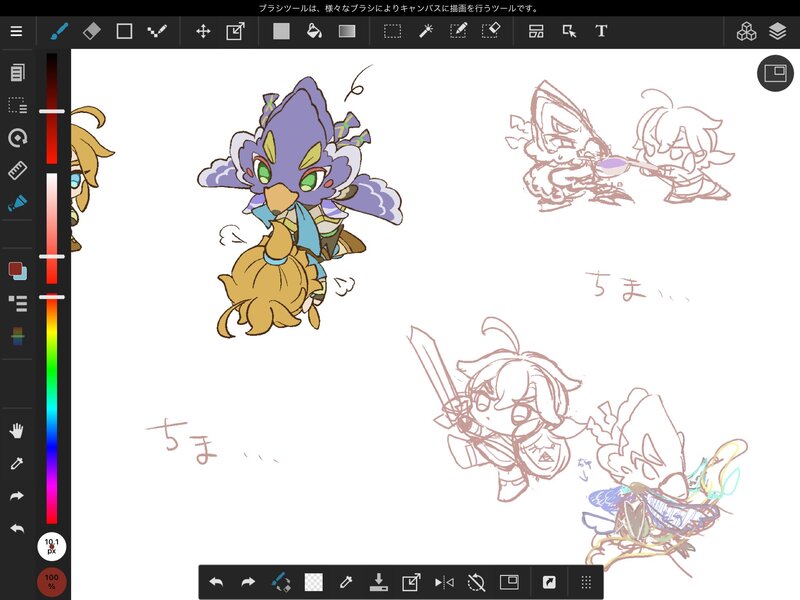Image resolution: width=800 pixels, height=600 pixels.
Task: Click the save download icon in bottom bar
Action: (379, 582)
